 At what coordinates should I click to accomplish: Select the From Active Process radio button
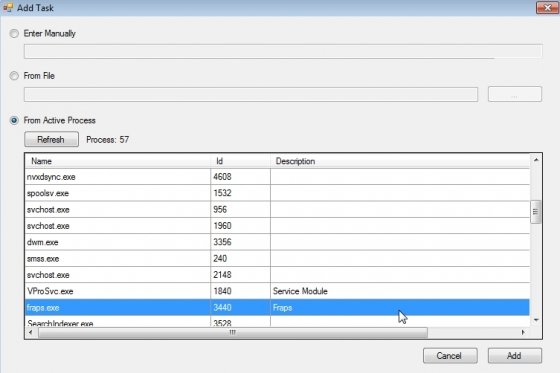click(x=14, y=120)
